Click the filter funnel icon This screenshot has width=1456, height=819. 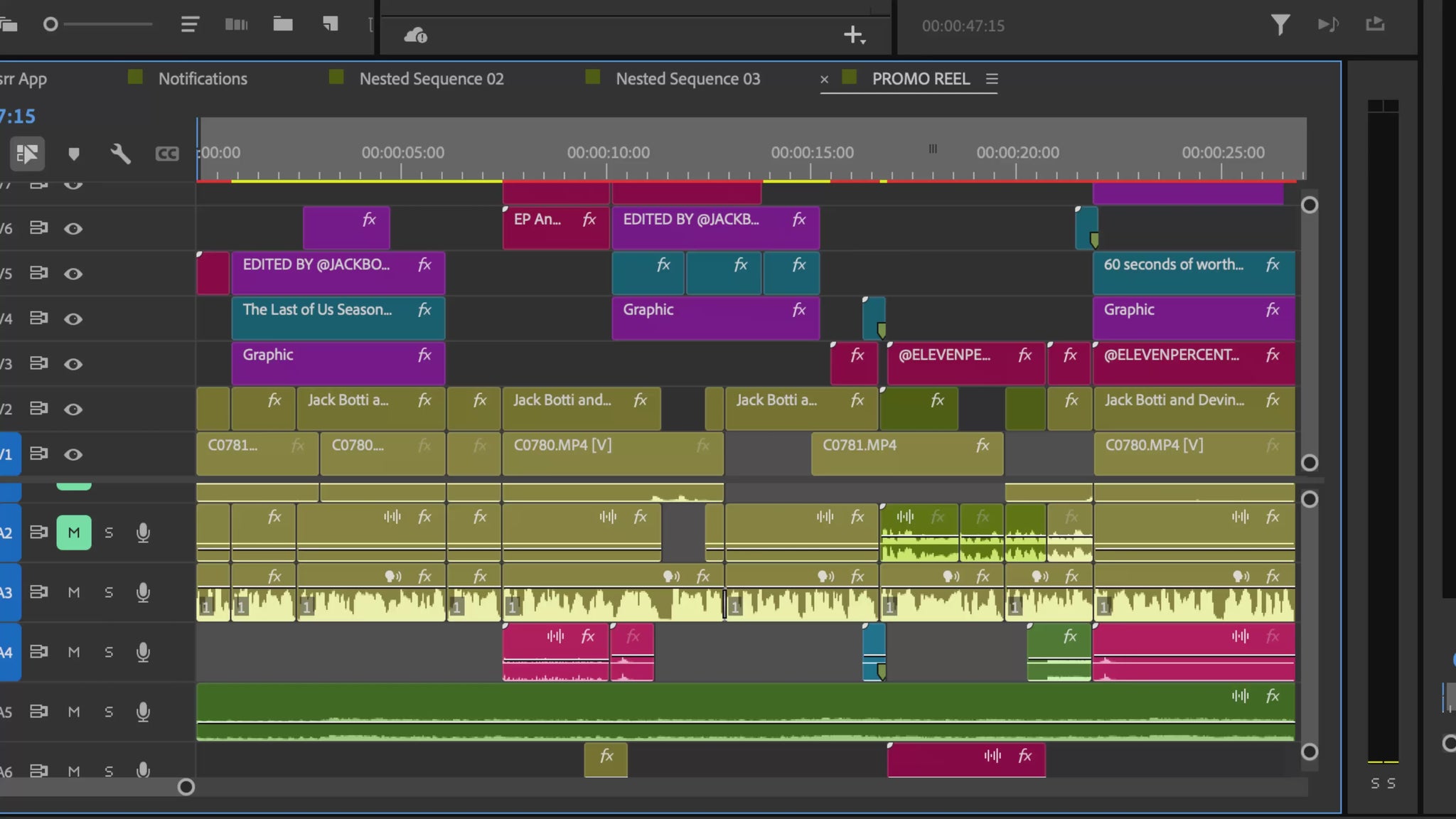click(1280, 25)
